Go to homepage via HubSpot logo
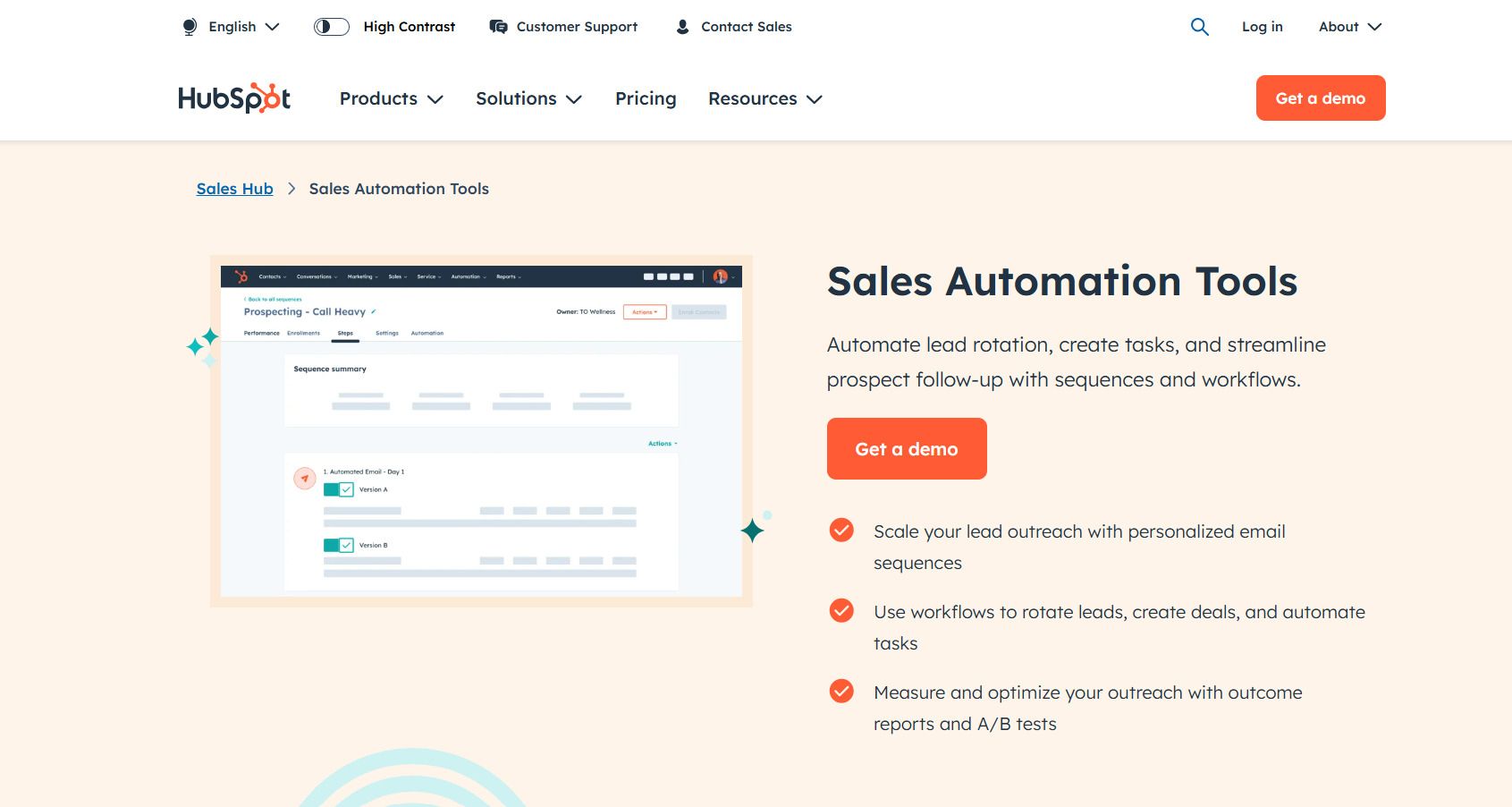 234,98
